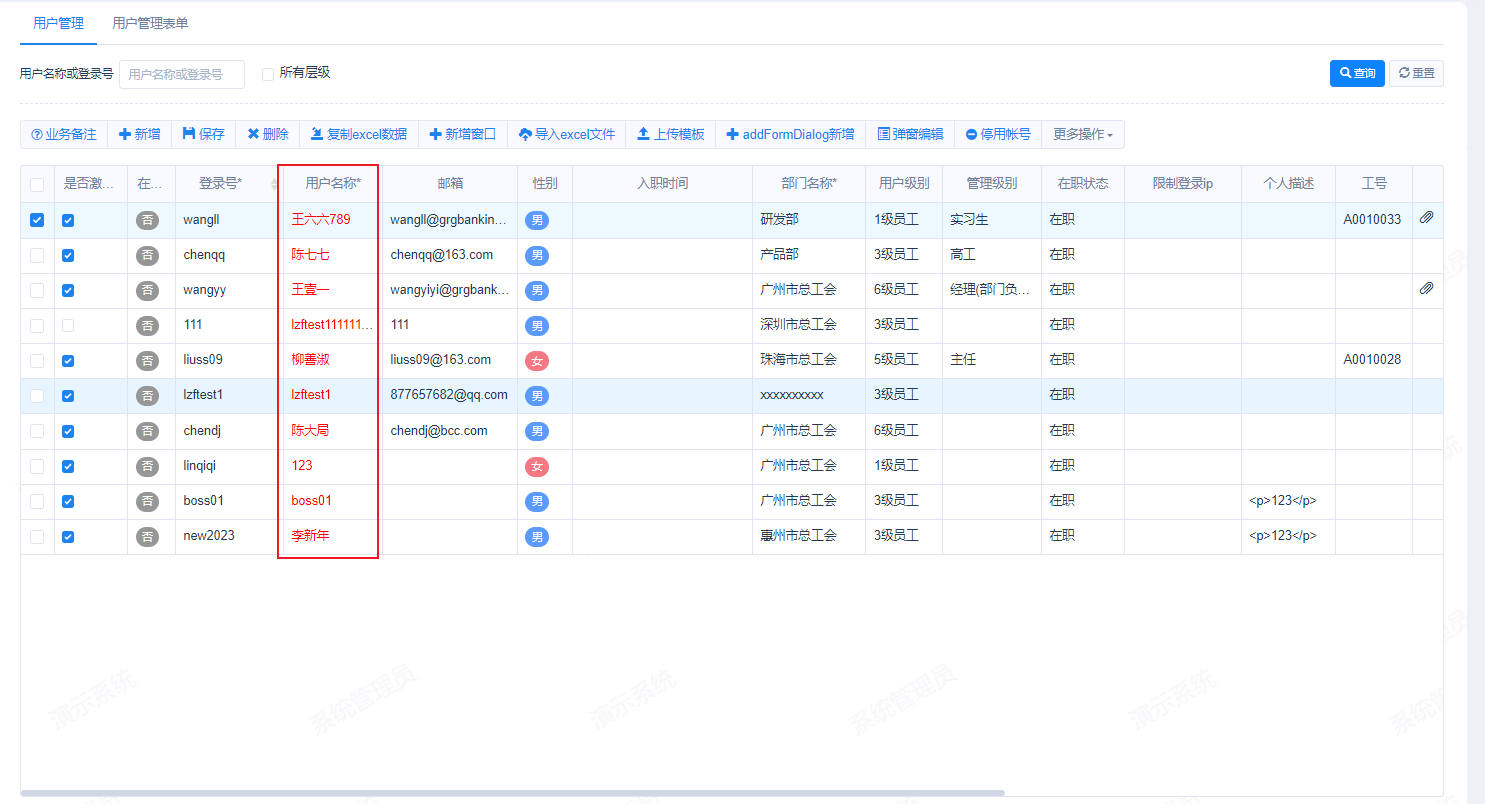The width and height of the screenshot is (1485, 804).
Task: Click the 查询 search button
Action: click(1357, 73)
